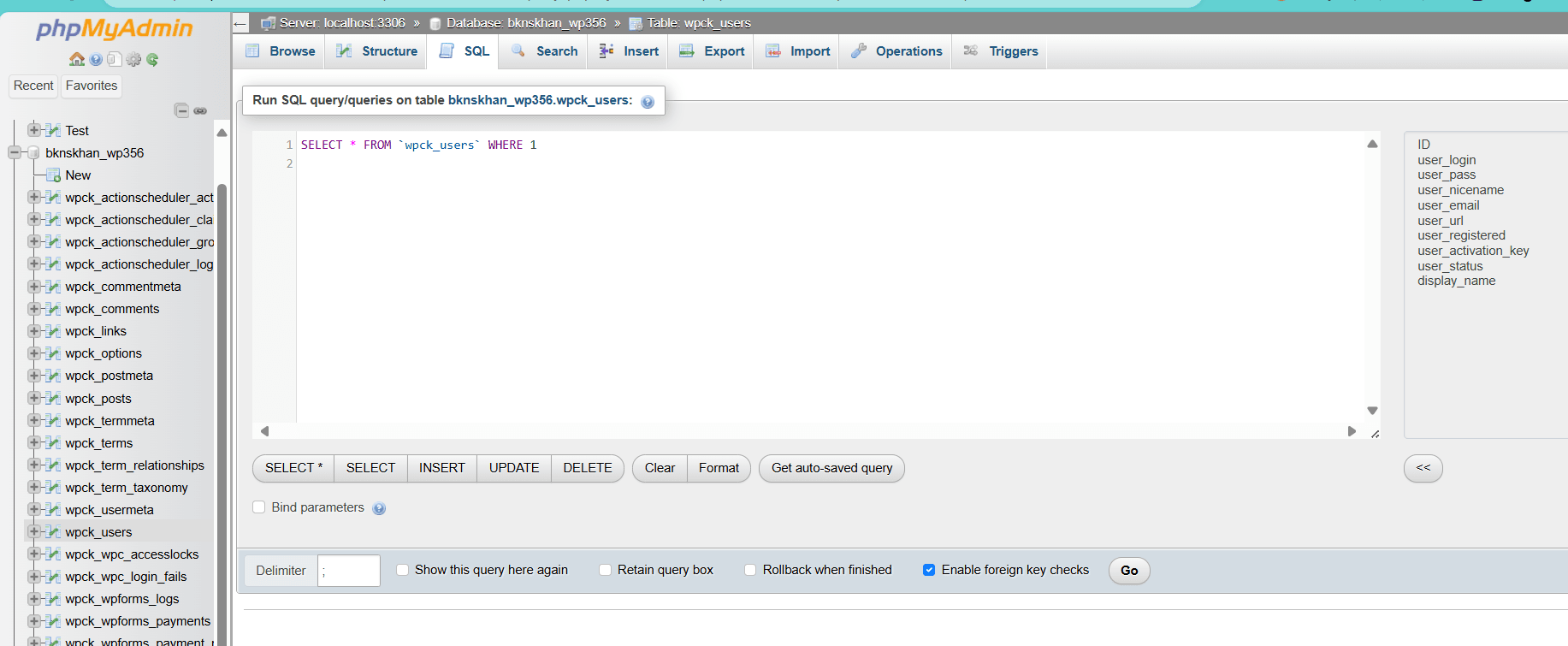Click the link with main panel chain icon
This screenshot has height=646, width=1568.
click(x=200, y=110)
